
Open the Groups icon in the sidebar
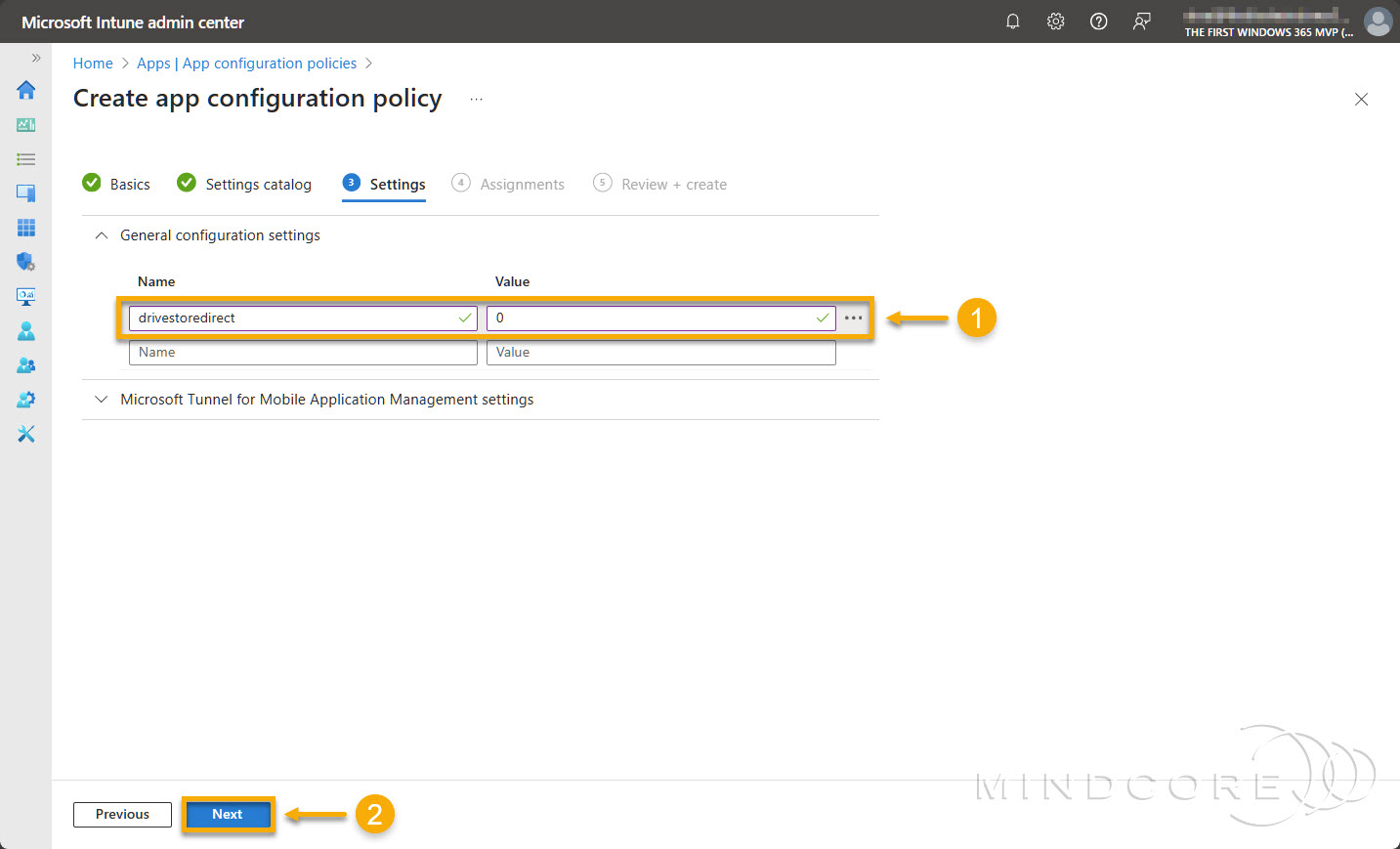[25, 364]
